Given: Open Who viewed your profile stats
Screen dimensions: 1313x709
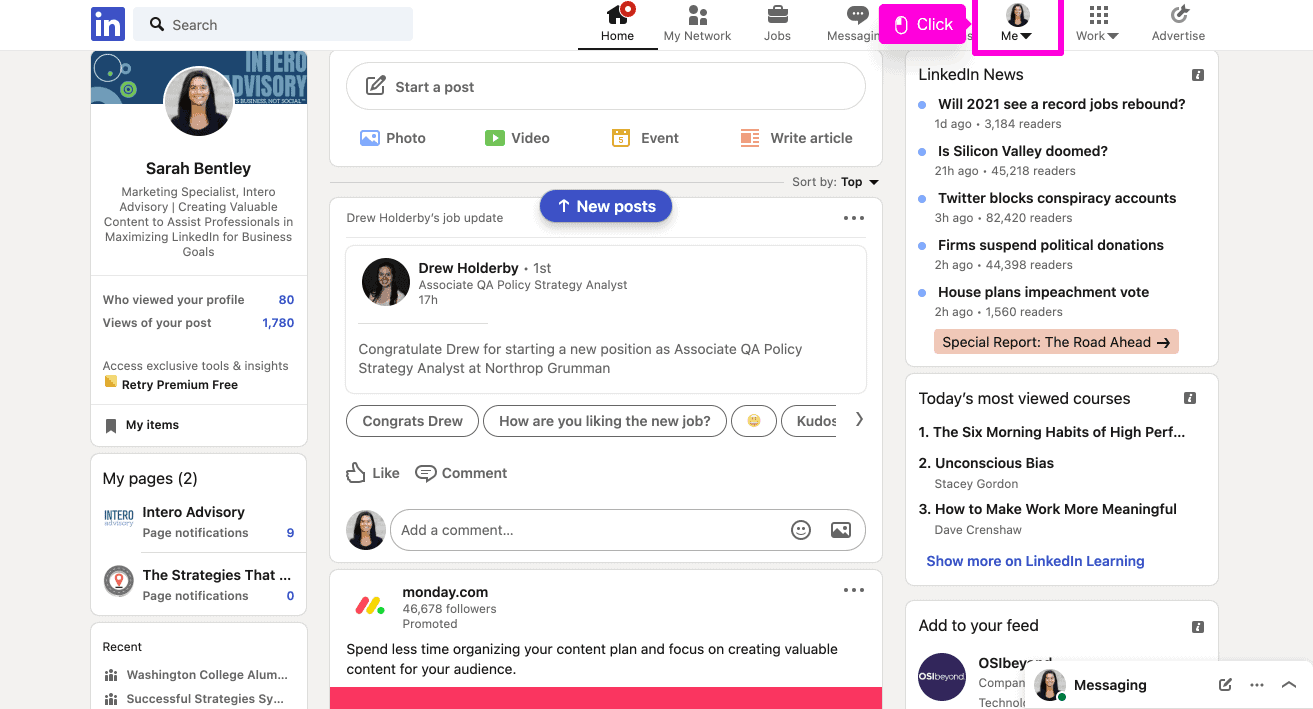Looking at the screenshot, I should 198,300.
